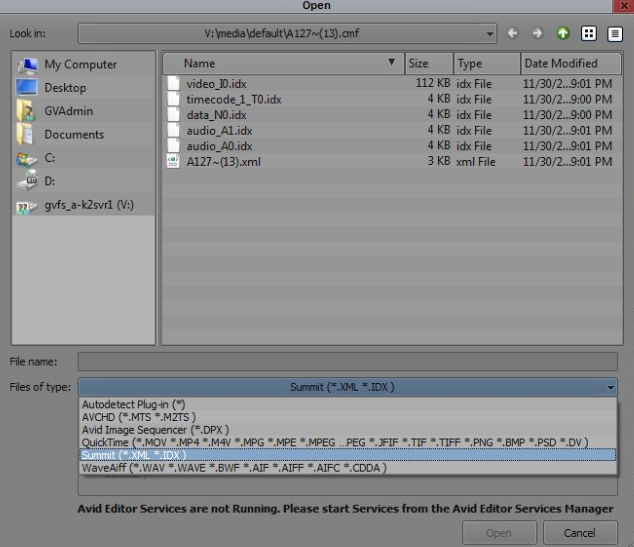The width and height of the screenshot is (634, 547).
Task: Open GVAdmin folder icon in sidebar
Action: point(25,111)
